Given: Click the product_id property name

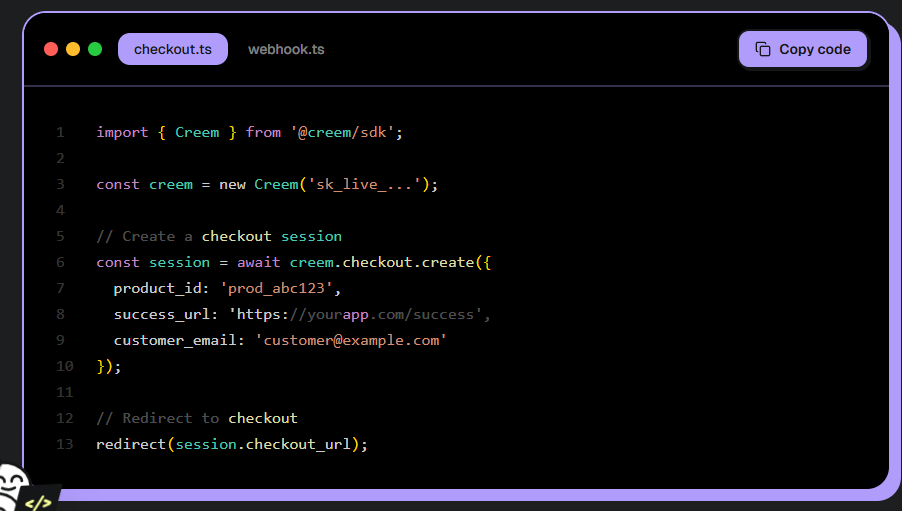Looking at the screenshot, I should point(158,288).
